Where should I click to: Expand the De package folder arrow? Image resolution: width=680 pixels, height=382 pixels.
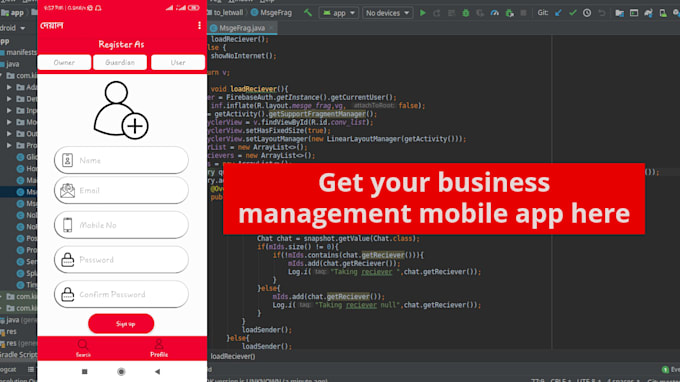click(x=9, y=99)
